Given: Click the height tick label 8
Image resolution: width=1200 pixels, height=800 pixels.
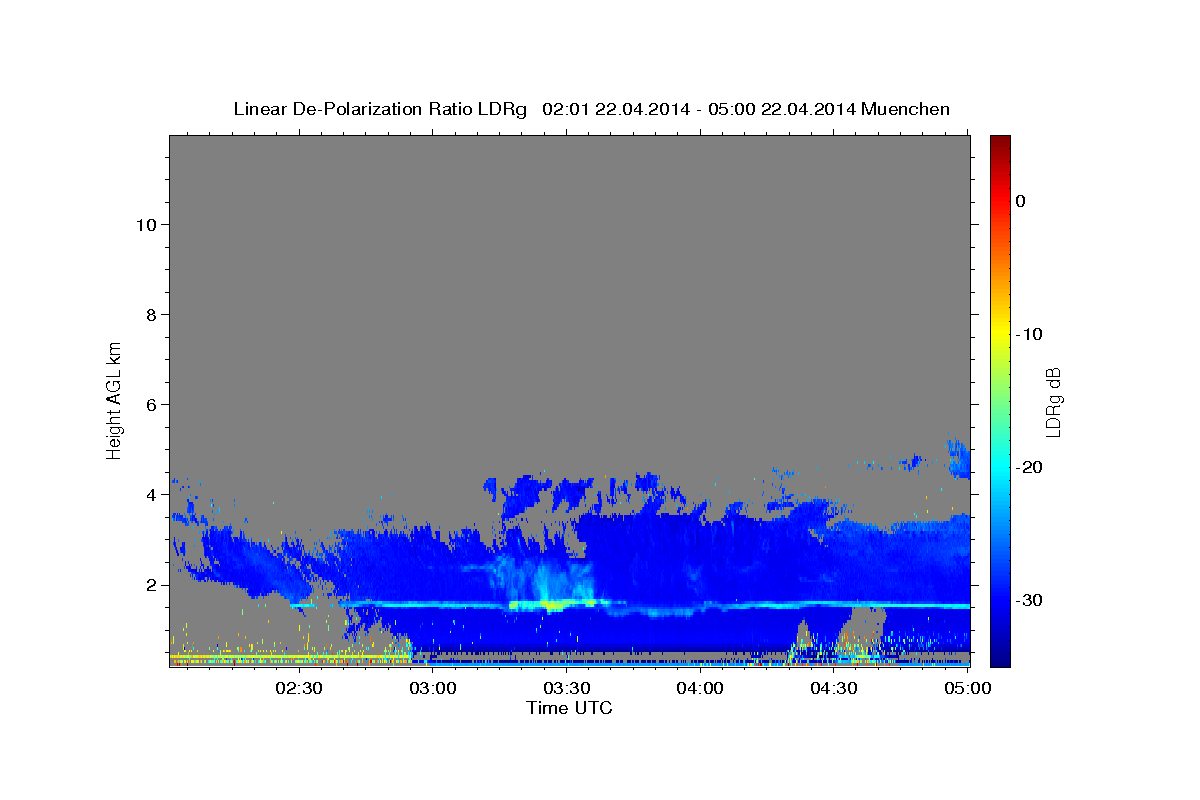Looking at the screenshot, I should click(150, 314).
